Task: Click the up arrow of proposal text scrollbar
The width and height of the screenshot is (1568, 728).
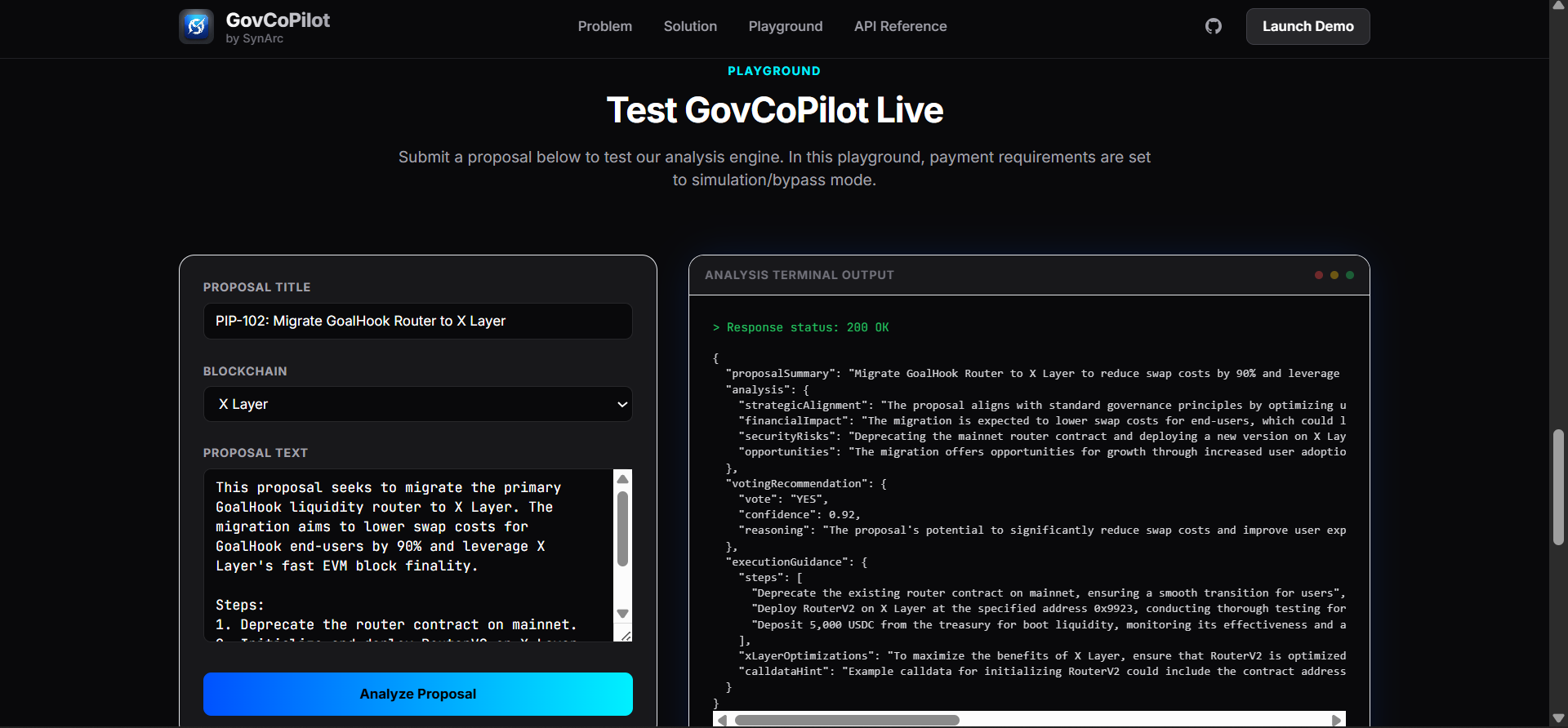Action: [622, 479]
